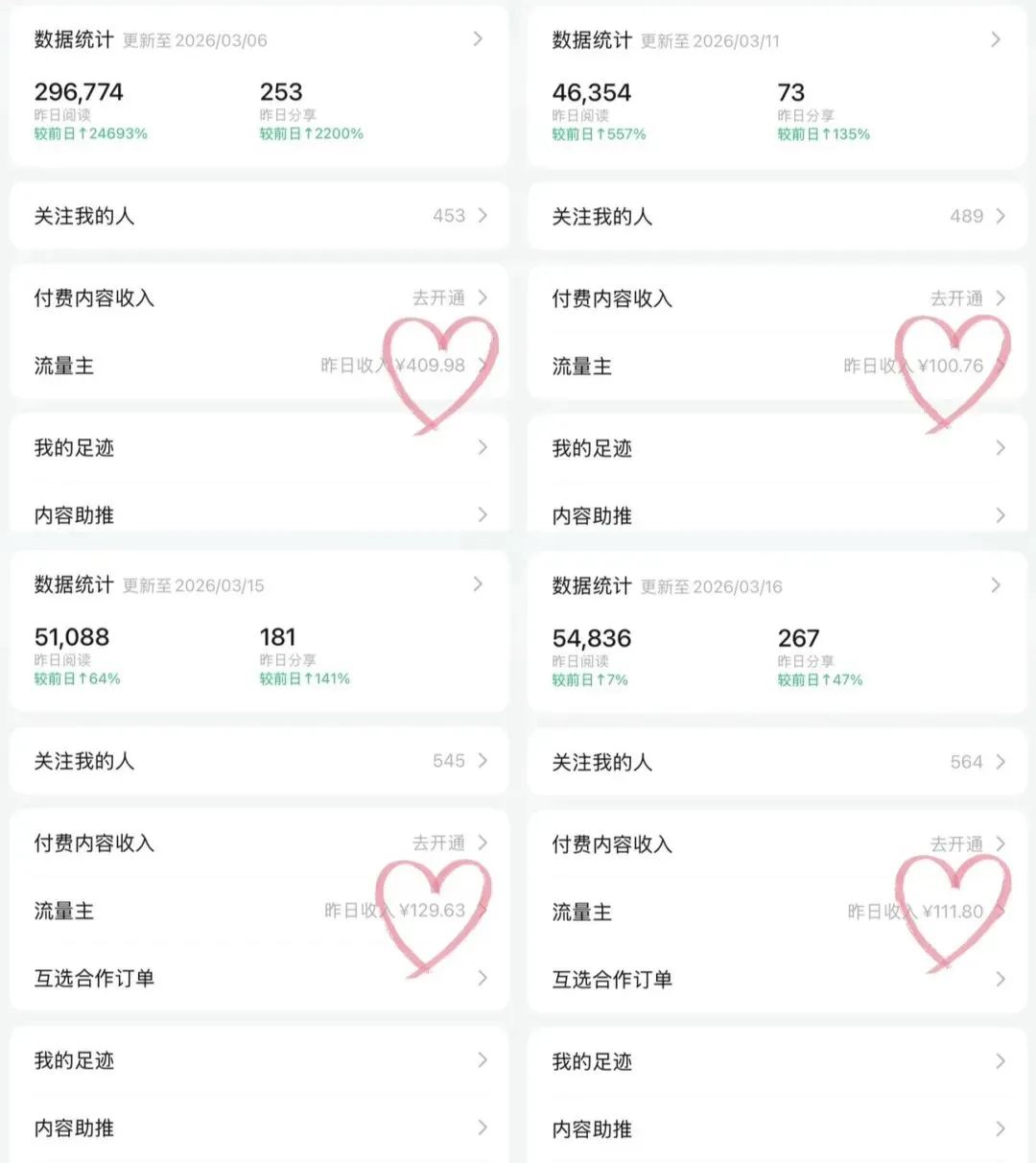
Task: Open 流量主 revenue of ¥409.98
Action: [x=259, y=366]
